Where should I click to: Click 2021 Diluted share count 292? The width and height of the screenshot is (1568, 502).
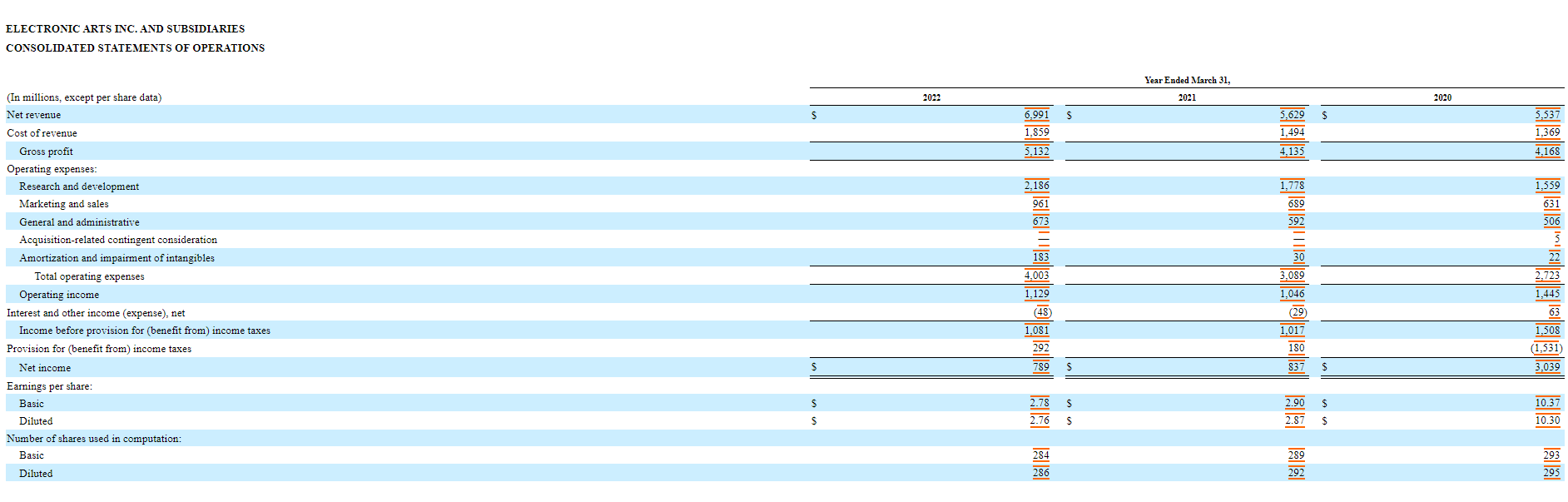[1296, 473]
